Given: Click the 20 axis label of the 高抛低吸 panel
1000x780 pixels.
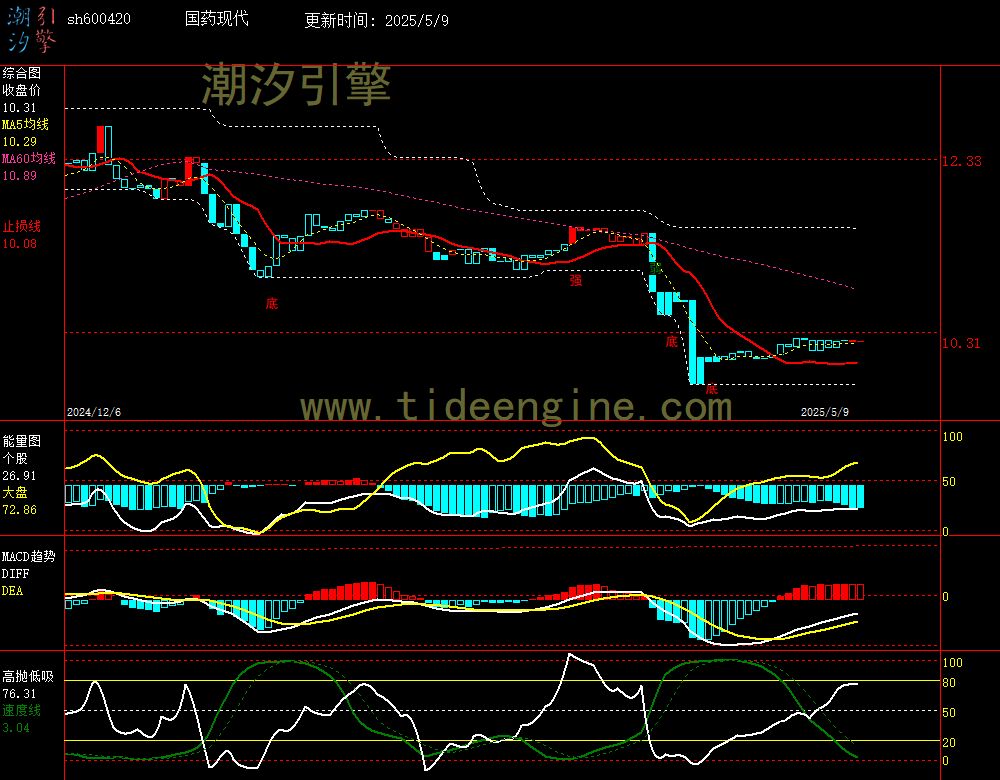Looking at the screenshot, I should click(x=949, y=742).
